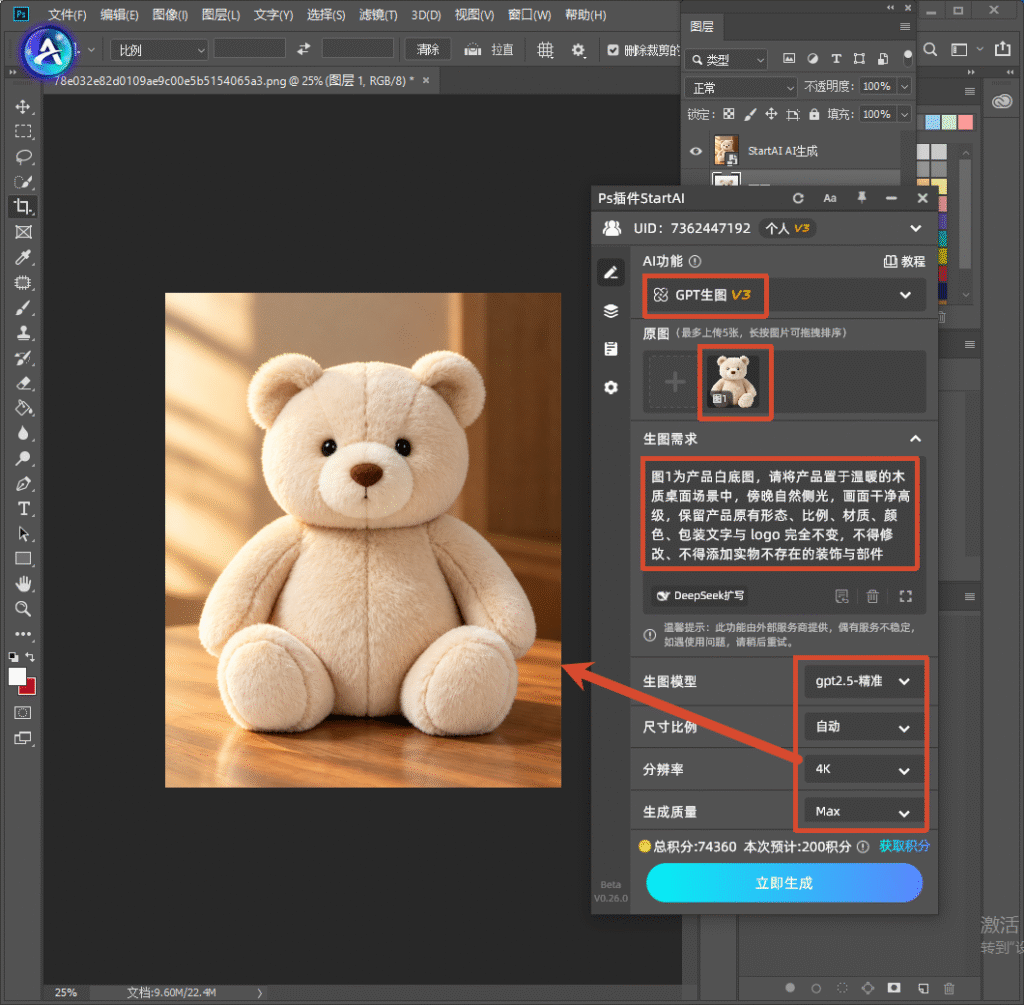Click the foreground color swatch
The width and height of the screenshot is (1024, 1005).
(17, 677)
